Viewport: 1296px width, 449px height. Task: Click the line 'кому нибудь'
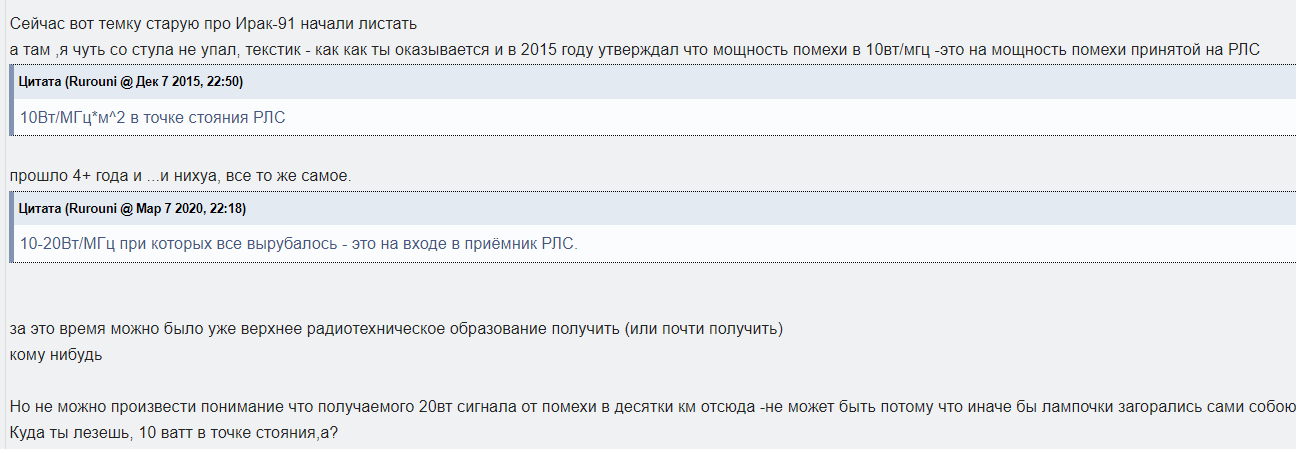pos(56,355)
